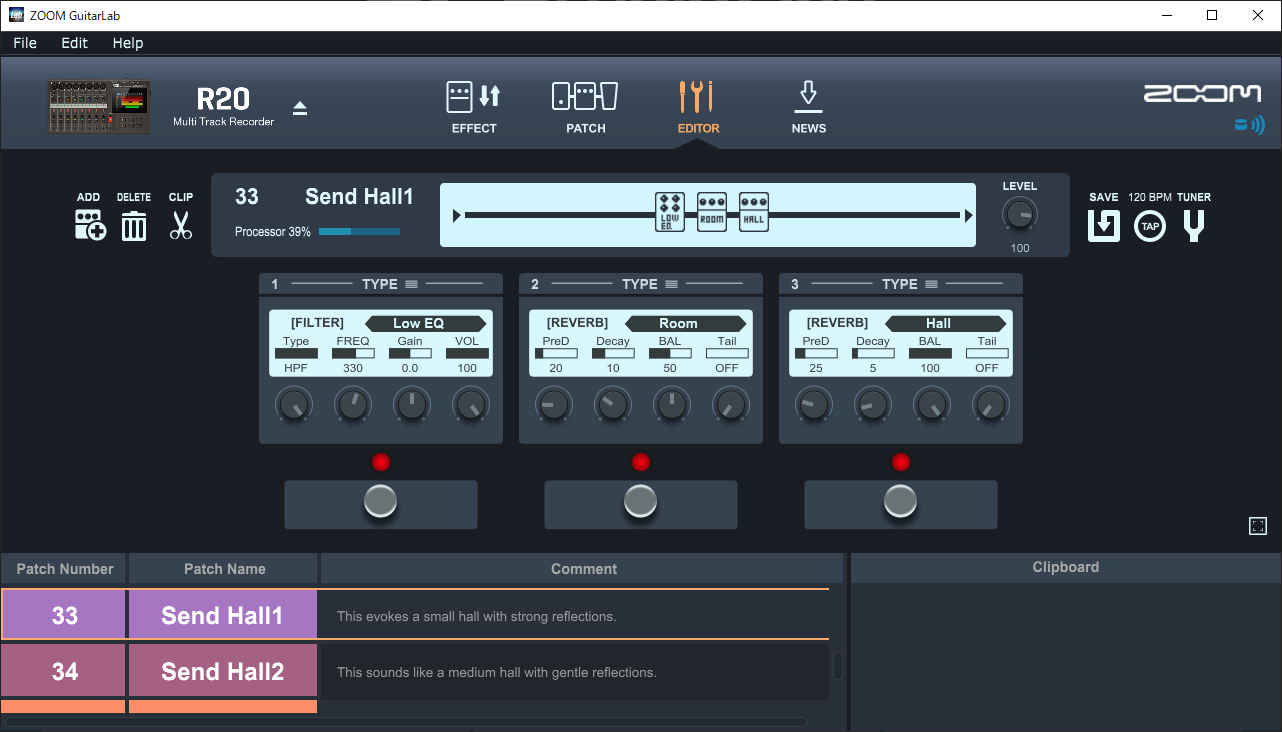
Task: Click the ADD effect icon
Action: (89, 226)
